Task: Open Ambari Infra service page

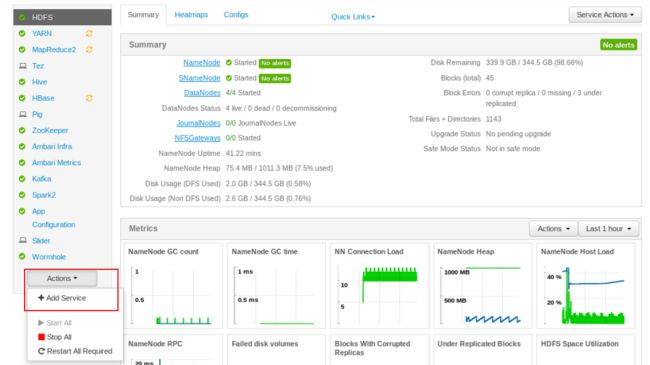Action: [52, 146]
